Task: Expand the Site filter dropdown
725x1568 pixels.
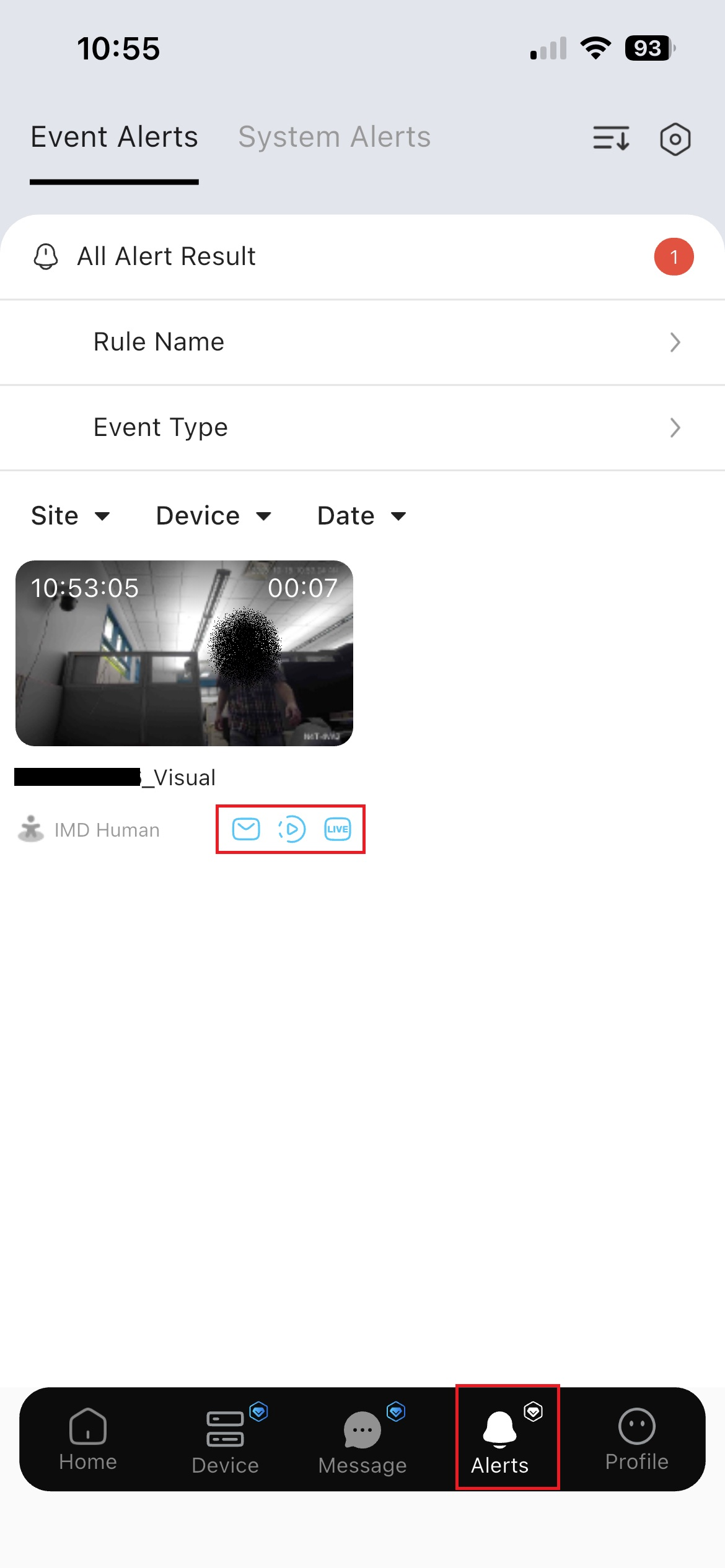Action: 71,516
